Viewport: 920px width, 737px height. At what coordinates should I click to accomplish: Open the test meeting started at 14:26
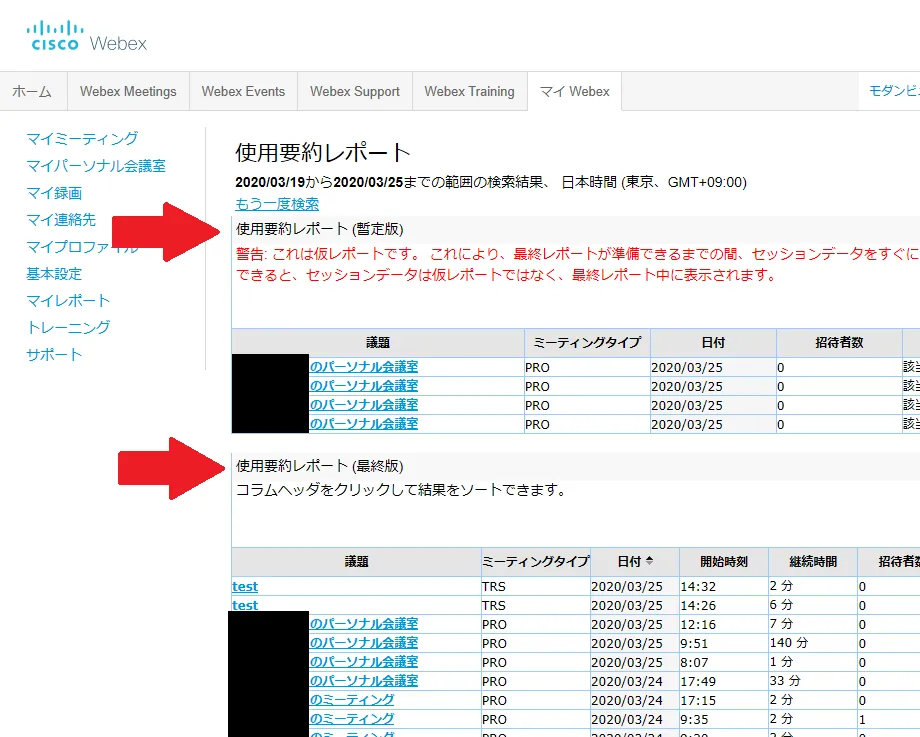click(245, 605)
